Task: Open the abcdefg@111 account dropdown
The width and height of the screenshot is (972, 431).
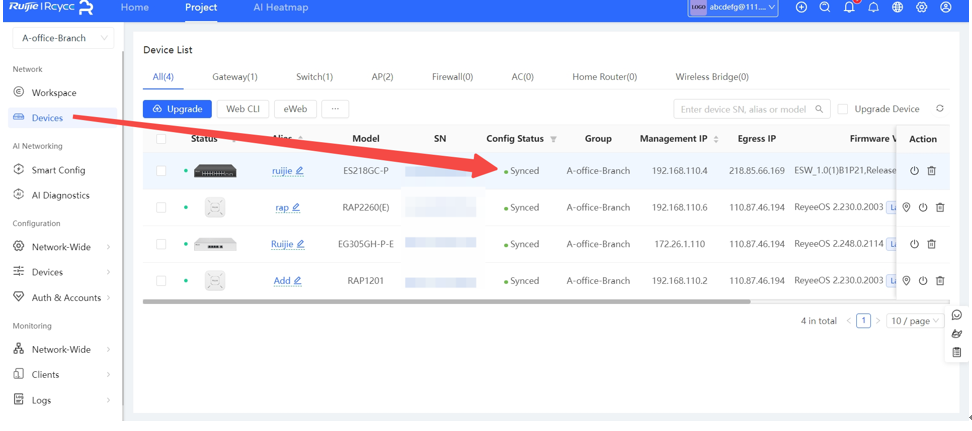Action: click(x=733, y=7)
